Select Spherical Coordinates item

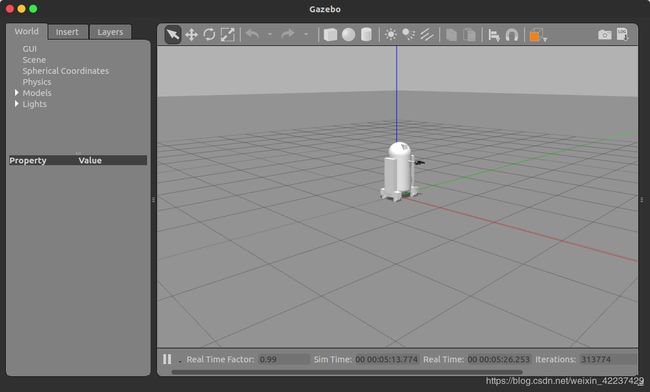[65, 71]
